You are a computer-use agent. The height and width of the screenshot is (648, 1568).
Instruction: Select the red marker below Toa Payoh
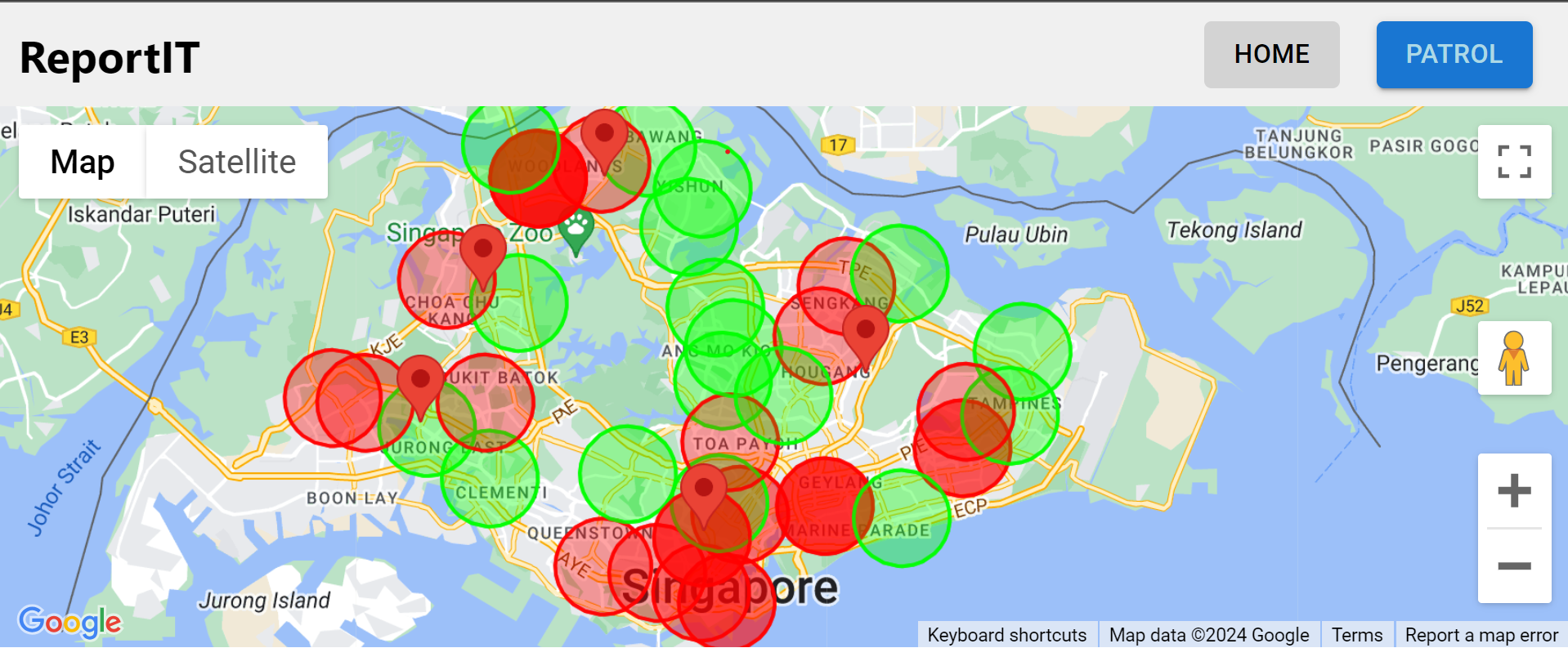(704, 495)
